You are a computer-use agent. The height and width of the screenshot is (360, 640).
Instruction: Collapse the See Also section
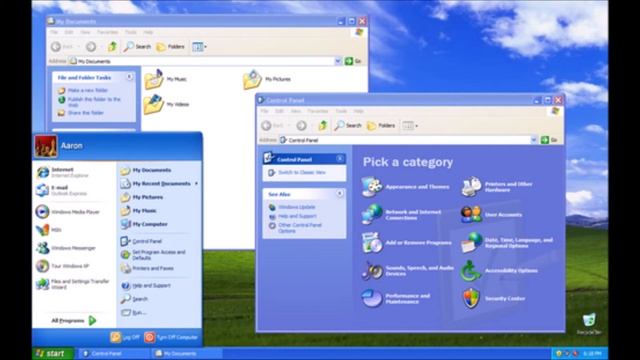(340, 193)
